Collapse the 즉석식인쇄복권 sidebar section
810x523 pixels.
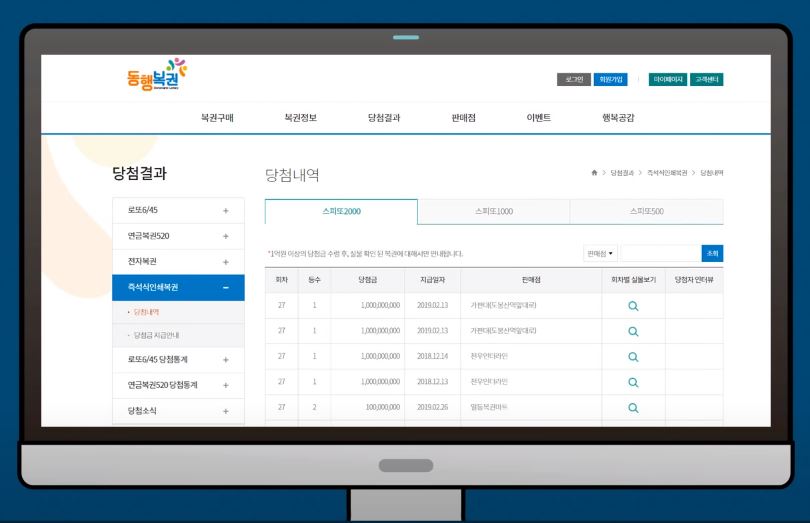226,288
